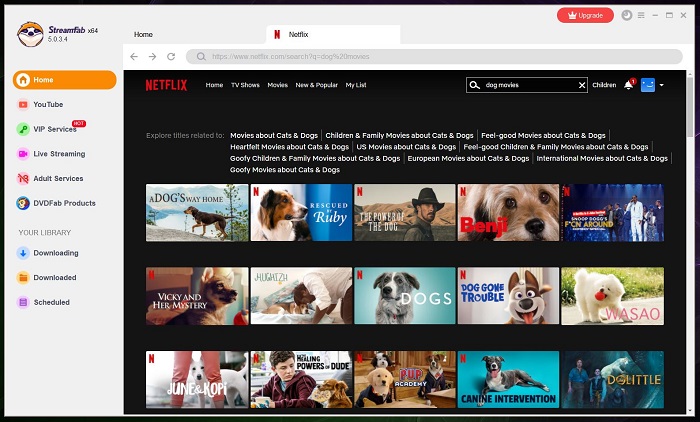Open Children & Family Movies about Cats & Dogs

point(400,135)
